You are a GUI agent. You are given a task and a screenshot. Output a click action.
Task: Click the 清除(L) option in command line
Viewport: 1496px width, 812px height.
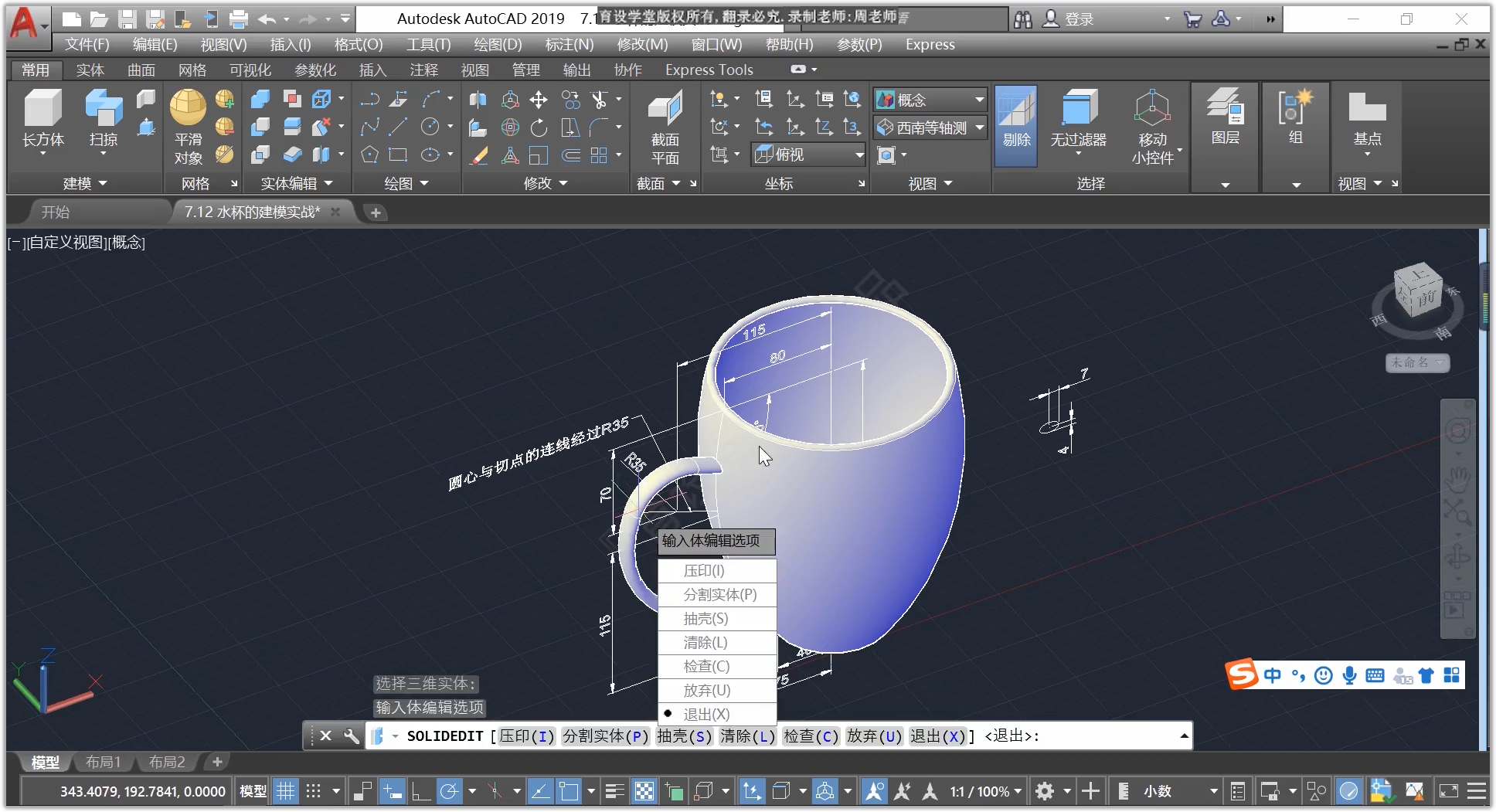pyautogui.click(x=748, y=736)
